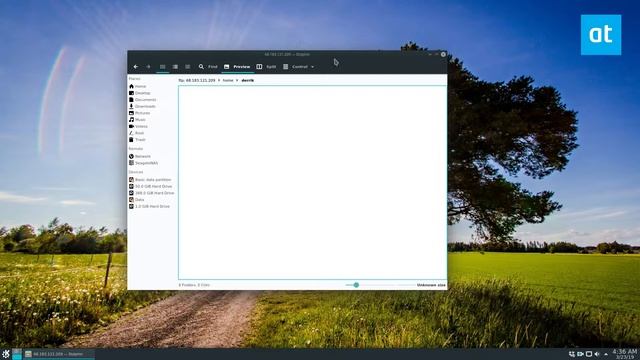Select the 388.0 GiB Hard Drive
This screenshot has height=360, width=640.
(151, 193)
